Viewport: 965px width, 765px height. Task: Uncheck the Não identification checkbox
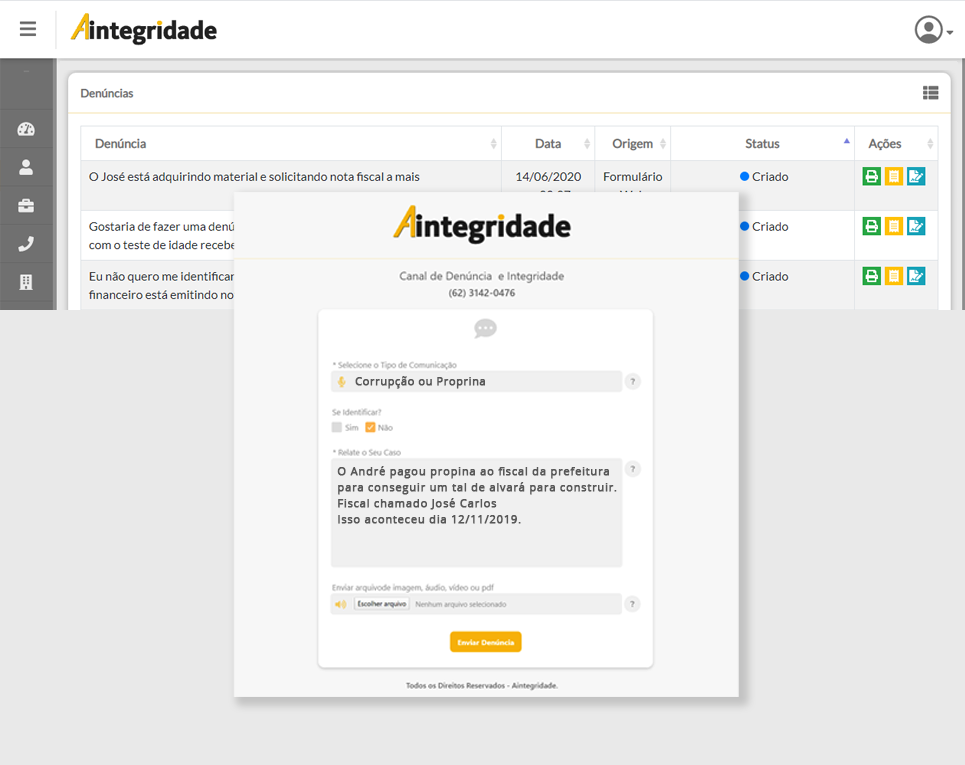pos(370,427)
